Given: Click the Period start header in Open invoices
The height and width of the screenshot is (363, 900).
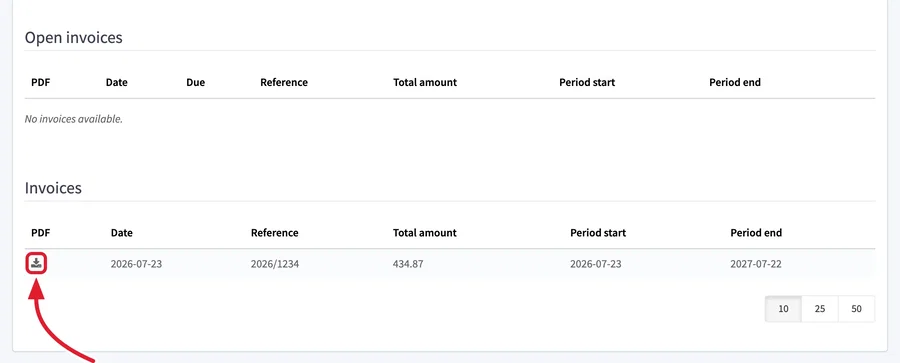Looking at the screenshot, I should (587, 82).
